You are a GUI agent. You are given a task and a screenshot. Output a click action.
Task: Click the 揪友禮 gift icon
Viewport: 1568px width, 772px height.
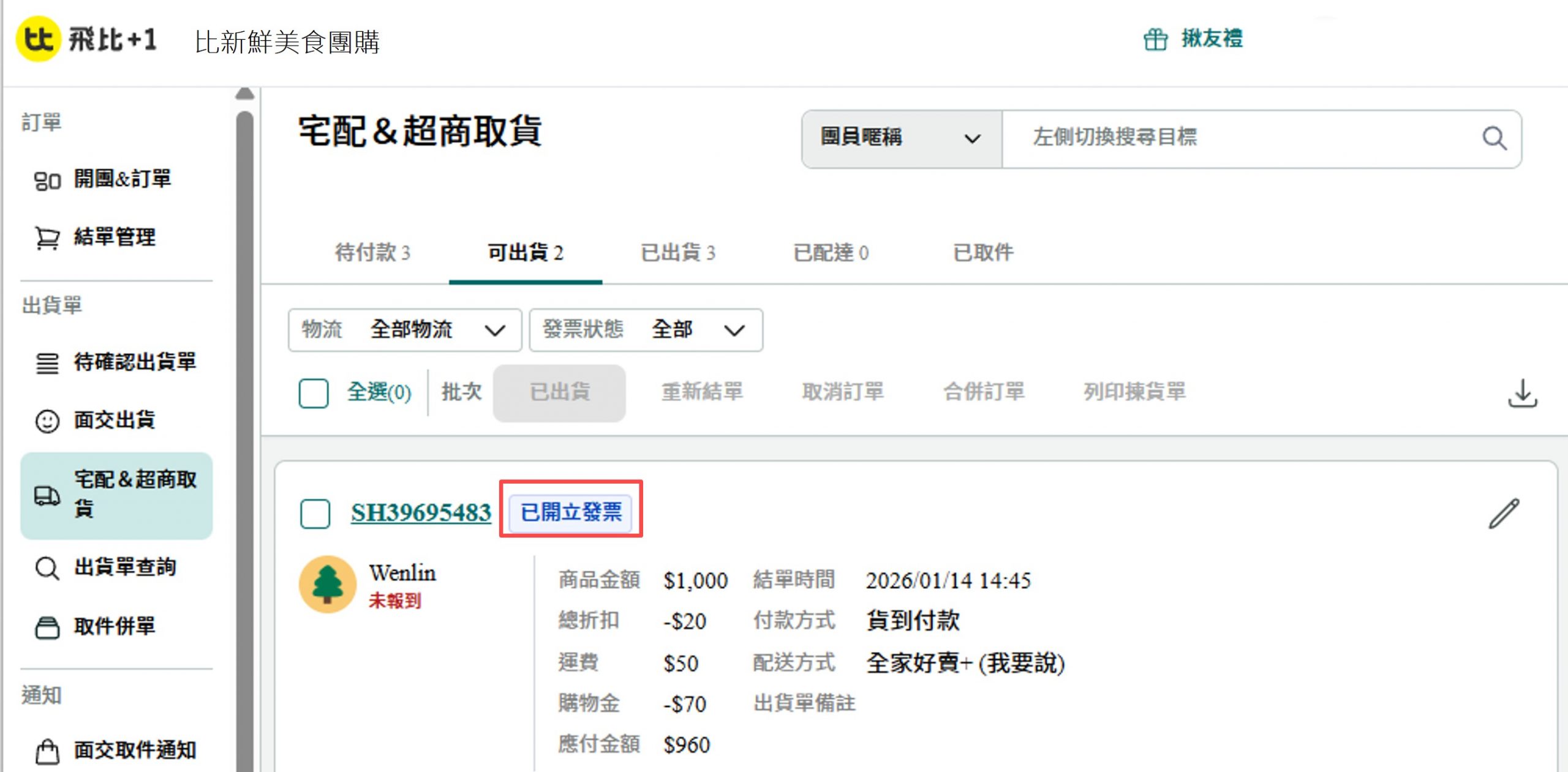point(1155,39)
